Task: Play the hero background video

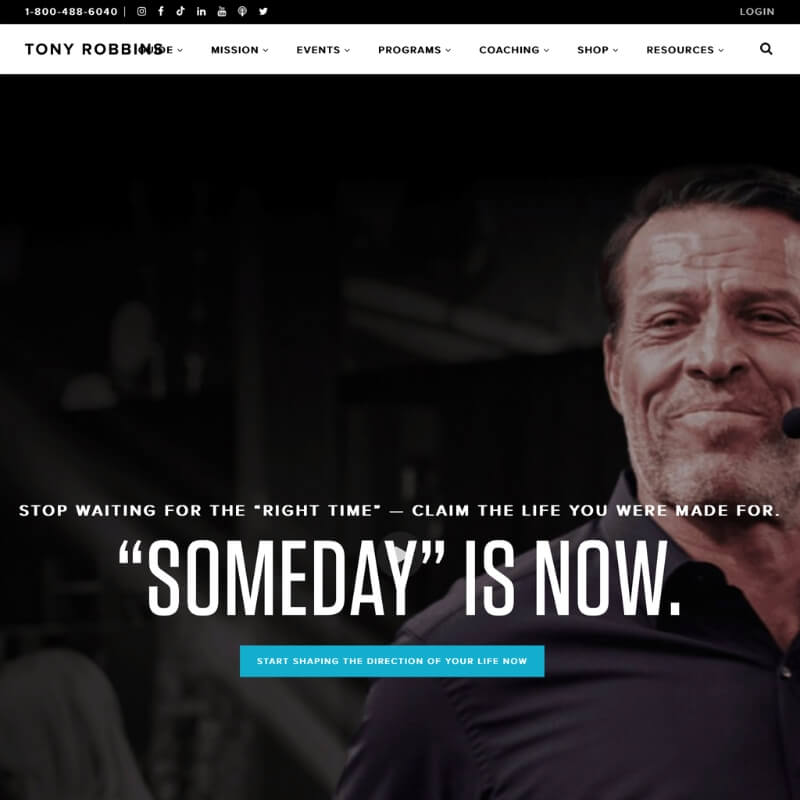Action: pos(400,554)
